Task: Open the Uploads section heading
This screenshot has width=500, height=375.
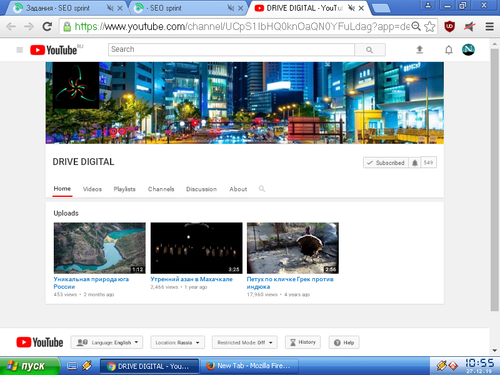Action: [66, 213]
